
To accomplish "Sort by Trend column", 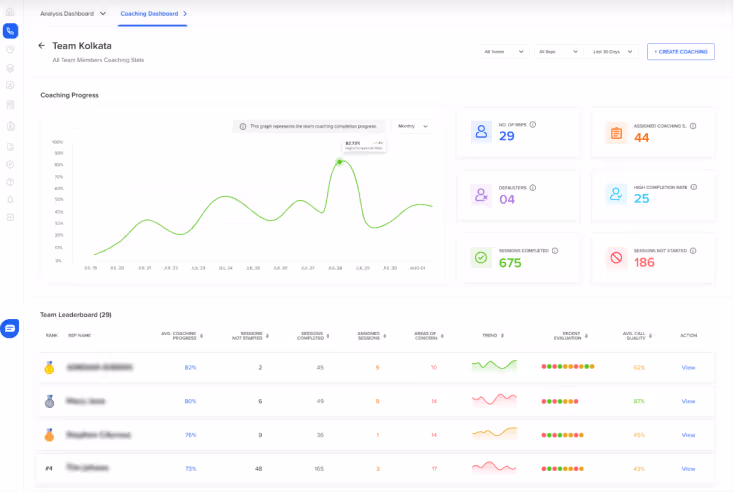I will (x=502, y=335).
